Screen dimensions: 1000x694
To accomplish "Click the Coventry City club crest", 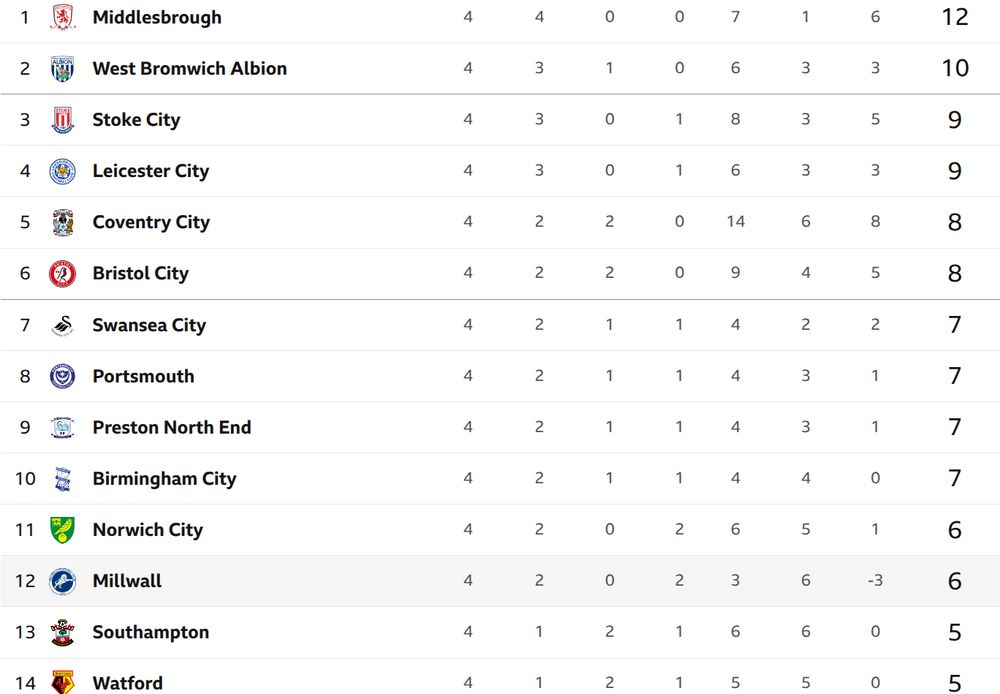I will (62, 222).
